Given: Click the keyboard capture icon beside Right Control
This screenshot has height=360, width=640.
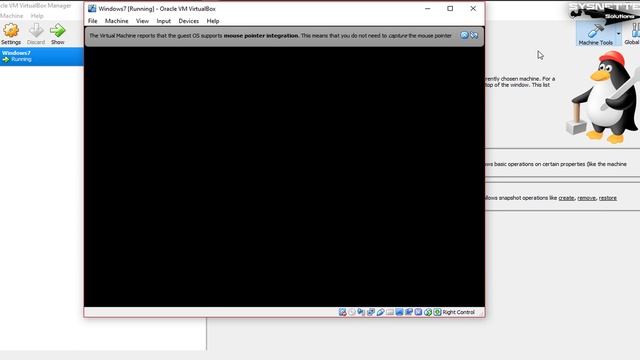Looking at the screenshot, I should pyautogui.click(x=437, y=312).
